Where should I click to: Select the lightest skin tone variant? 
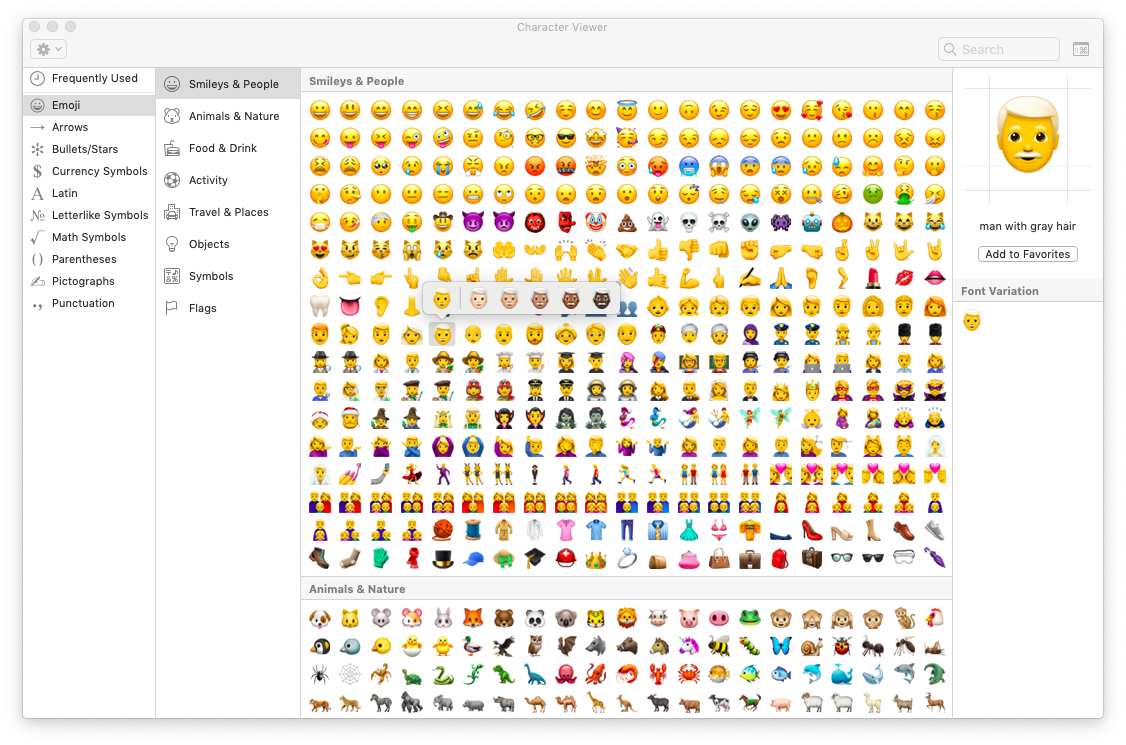479,299
